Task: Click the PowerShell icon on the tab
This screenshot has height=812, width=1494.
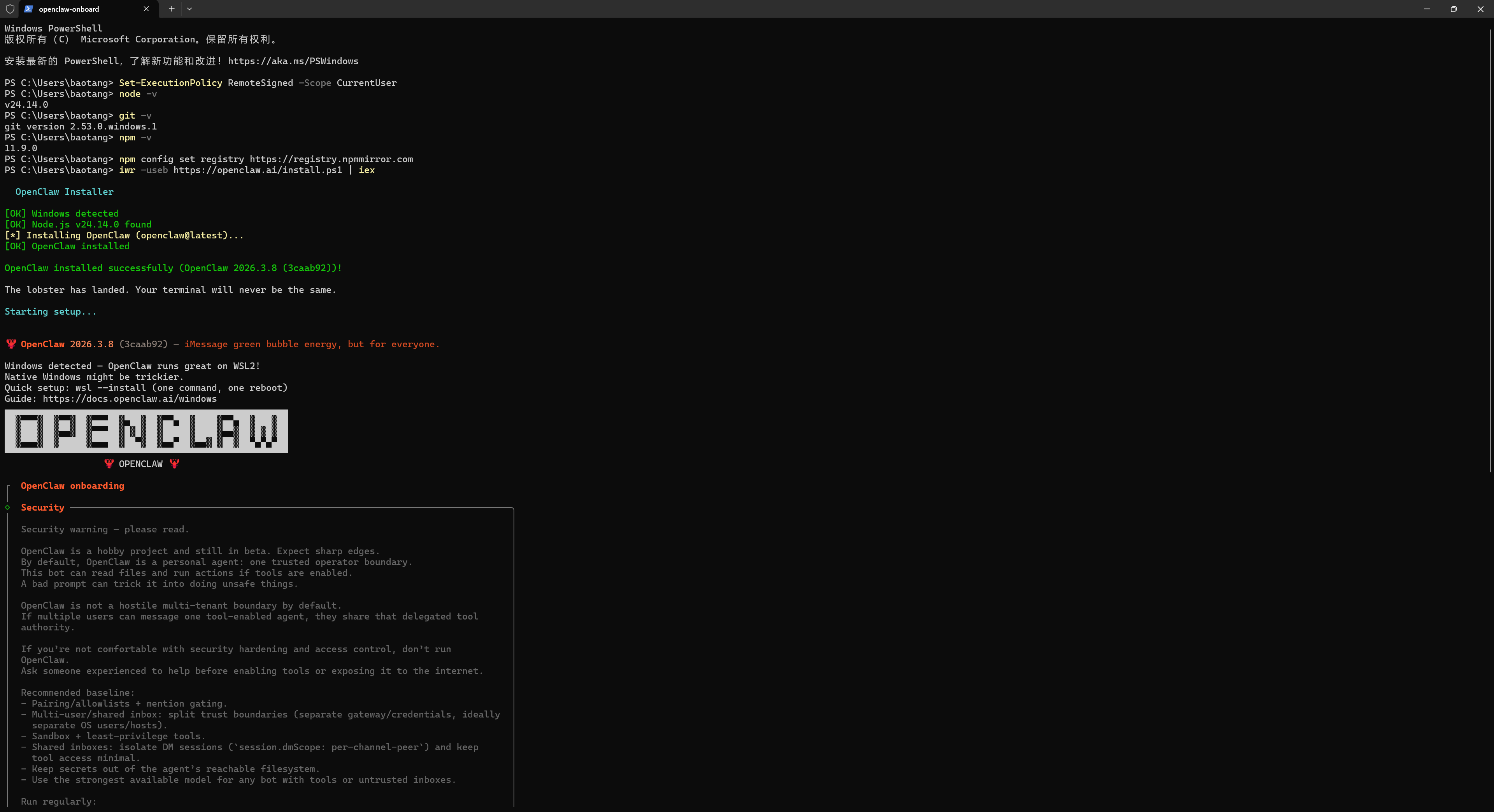Action: click(x=28, y=9)
